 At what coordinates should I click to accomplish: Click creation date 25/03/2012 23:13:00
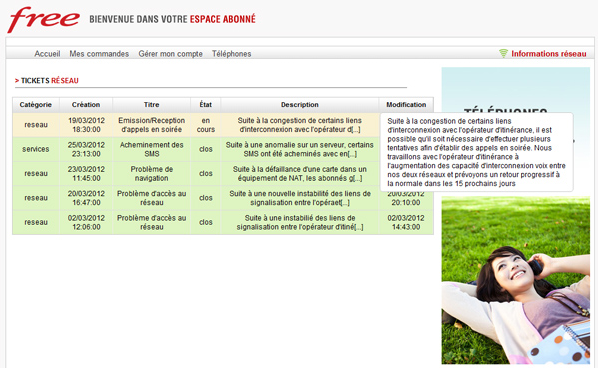pos(86,149)
